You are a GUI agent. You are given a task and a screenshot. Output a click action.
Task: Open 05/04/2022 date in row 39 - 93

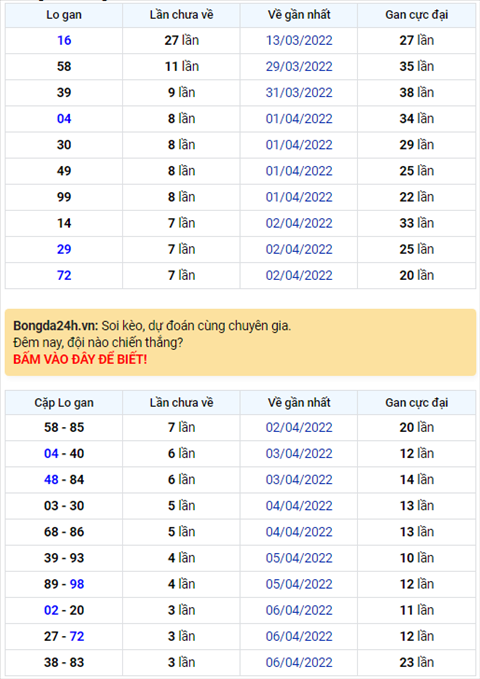point(299,558)
